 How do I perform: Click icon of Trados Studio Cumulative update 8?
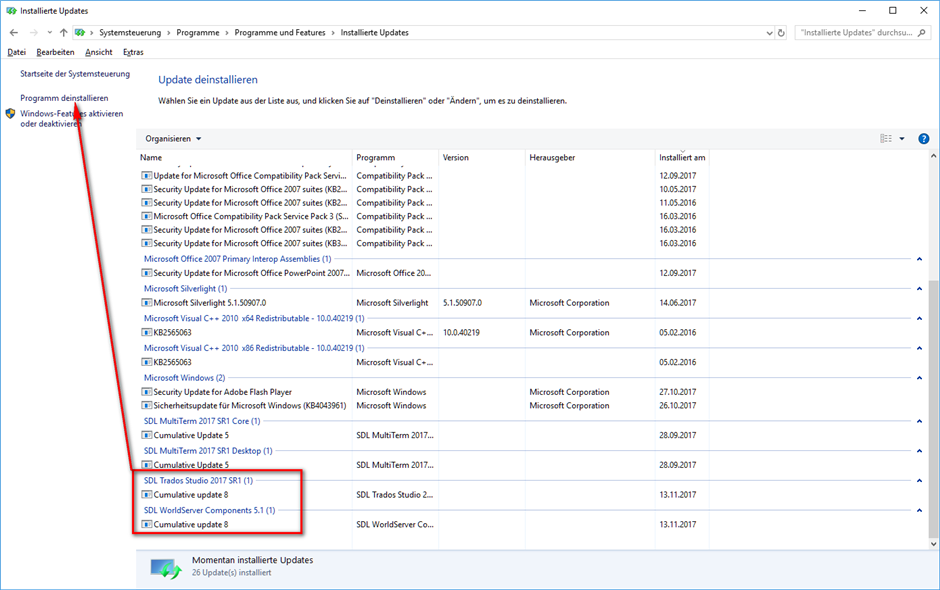[x=146, y=495]
